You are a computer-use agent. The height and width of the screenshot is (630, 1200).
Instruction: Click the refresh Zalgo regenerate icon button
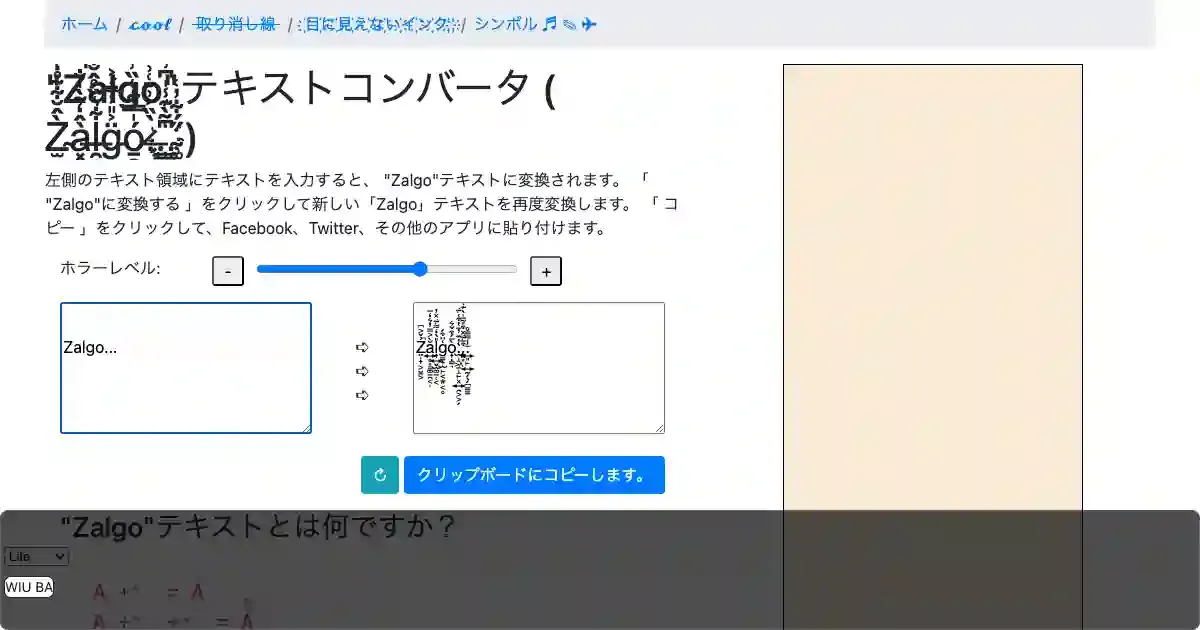coord(379,475)
